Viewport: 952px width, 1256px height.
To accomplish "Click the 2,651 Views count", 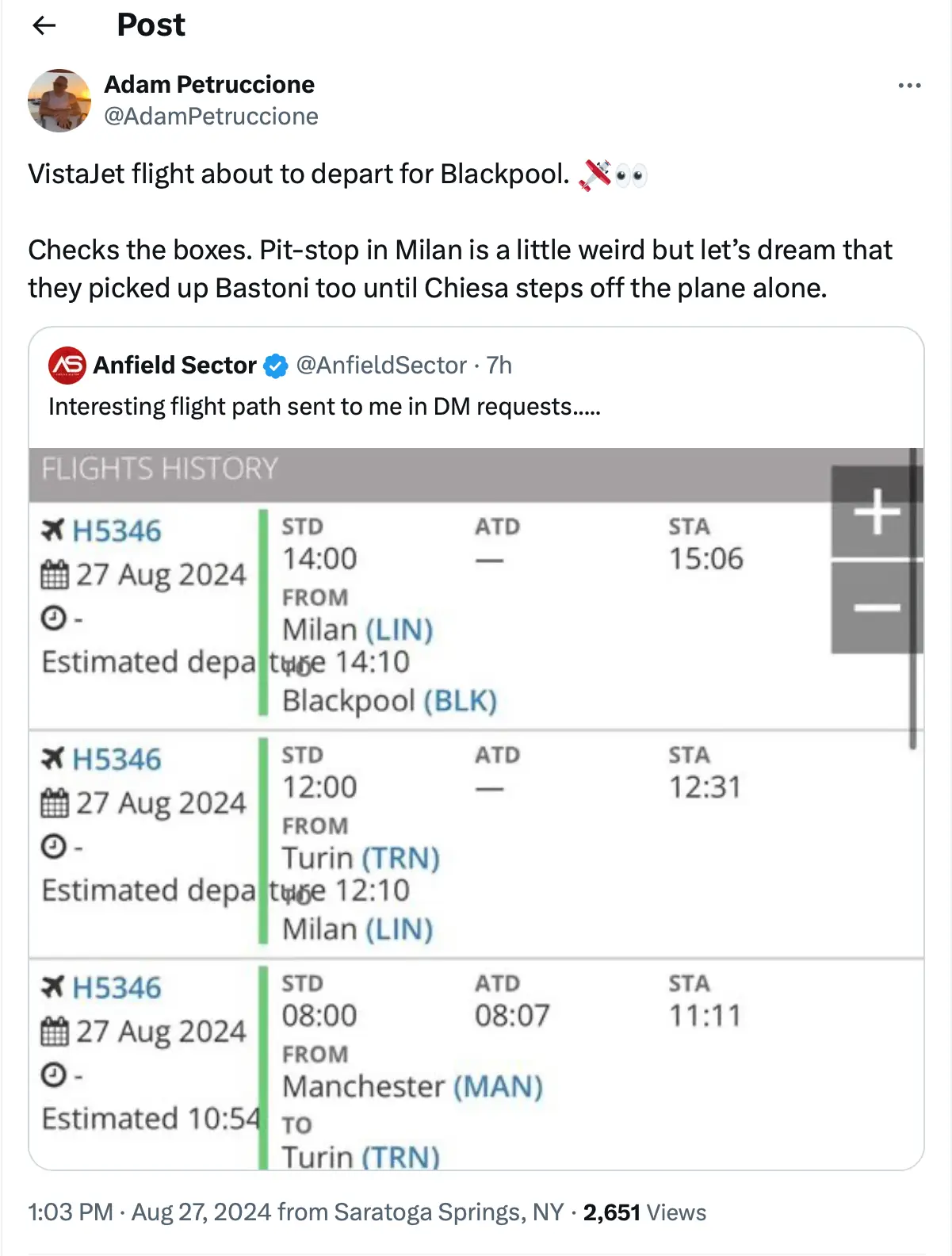I will coord(644,1212).
